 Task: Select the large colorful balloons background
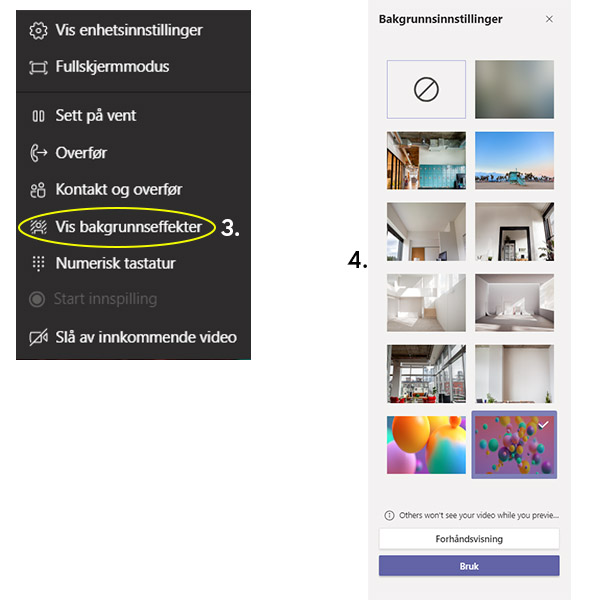[426, 445]
